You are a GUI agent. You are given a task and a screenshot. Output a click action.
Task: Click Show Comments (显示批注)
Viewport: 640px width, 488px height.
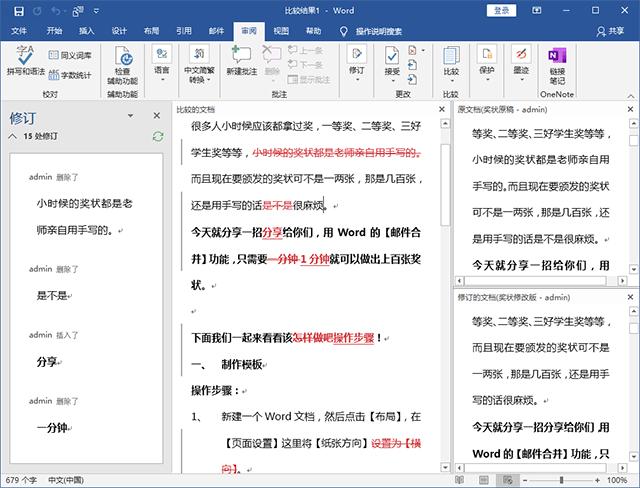point(309,79)
